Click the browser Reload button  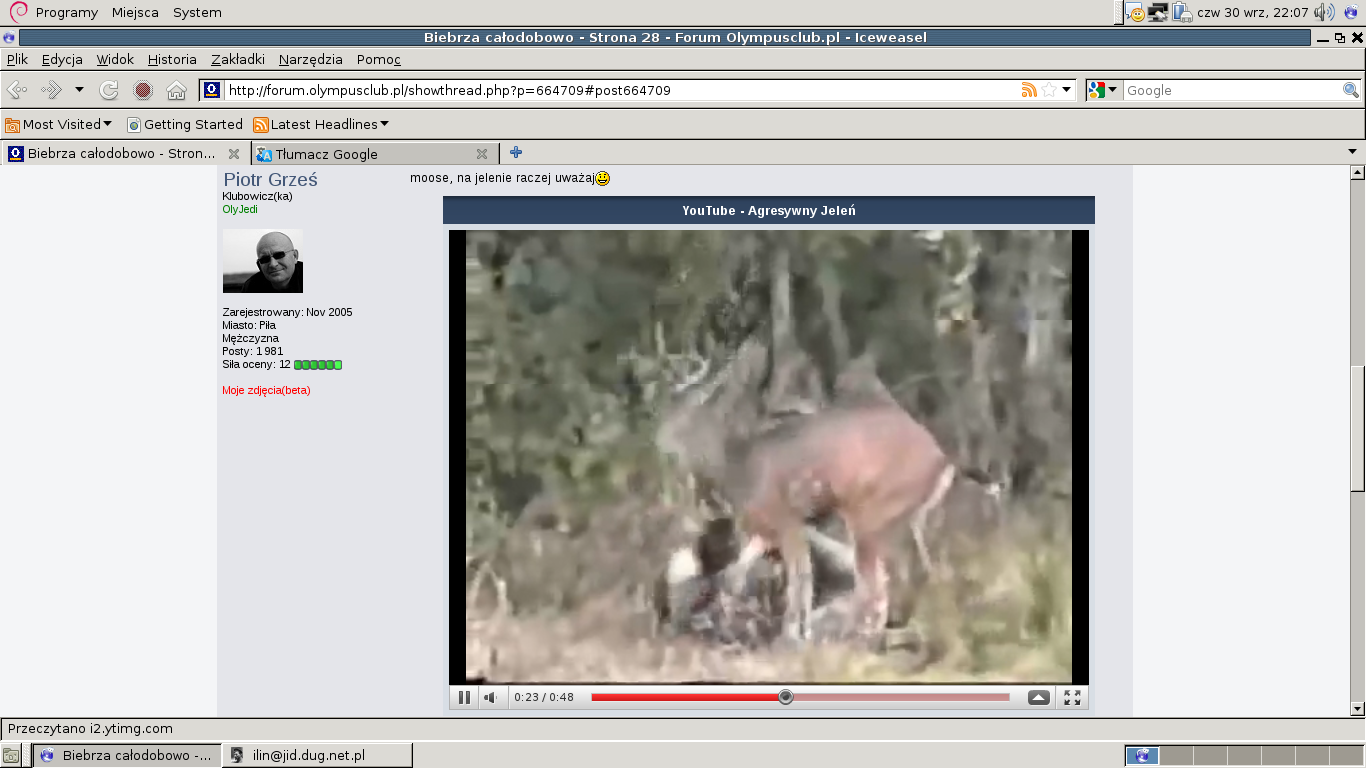[x=109, y=91]
